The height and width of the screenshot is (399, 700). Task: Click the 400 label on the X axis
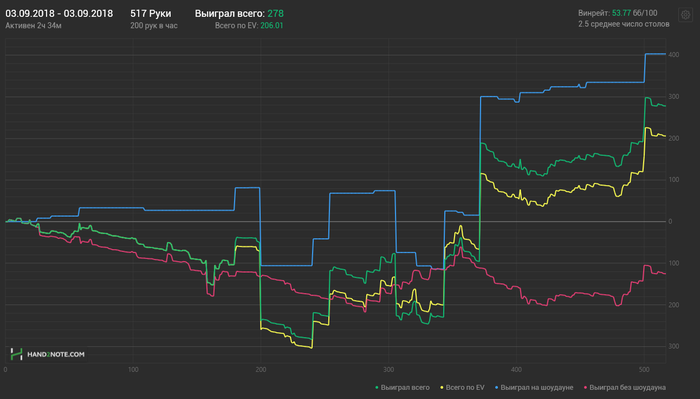(x=516, y=370)
